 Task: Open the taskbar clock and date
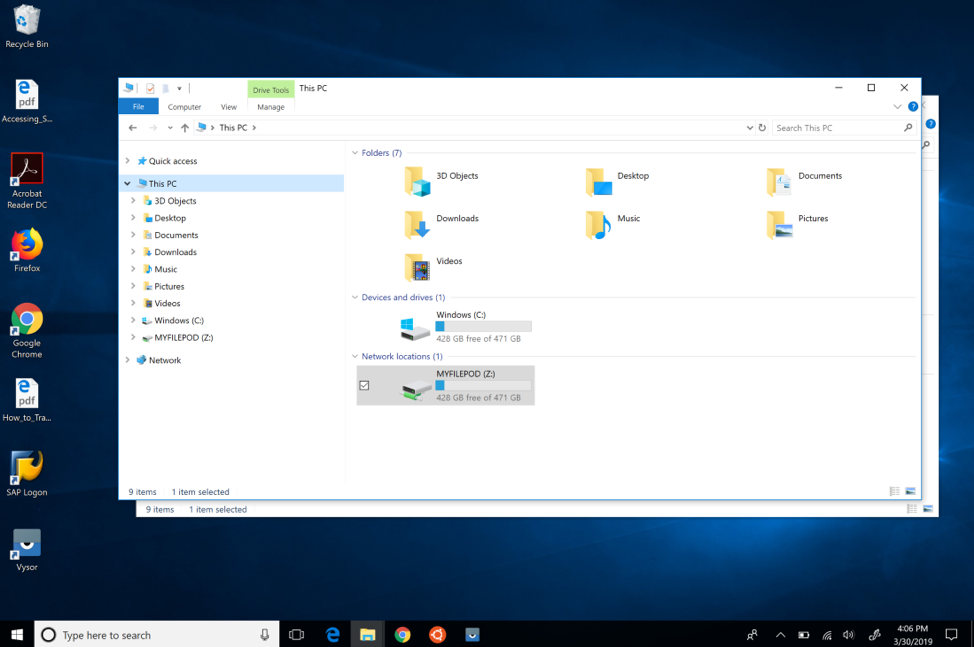click(x=913, y=635)
